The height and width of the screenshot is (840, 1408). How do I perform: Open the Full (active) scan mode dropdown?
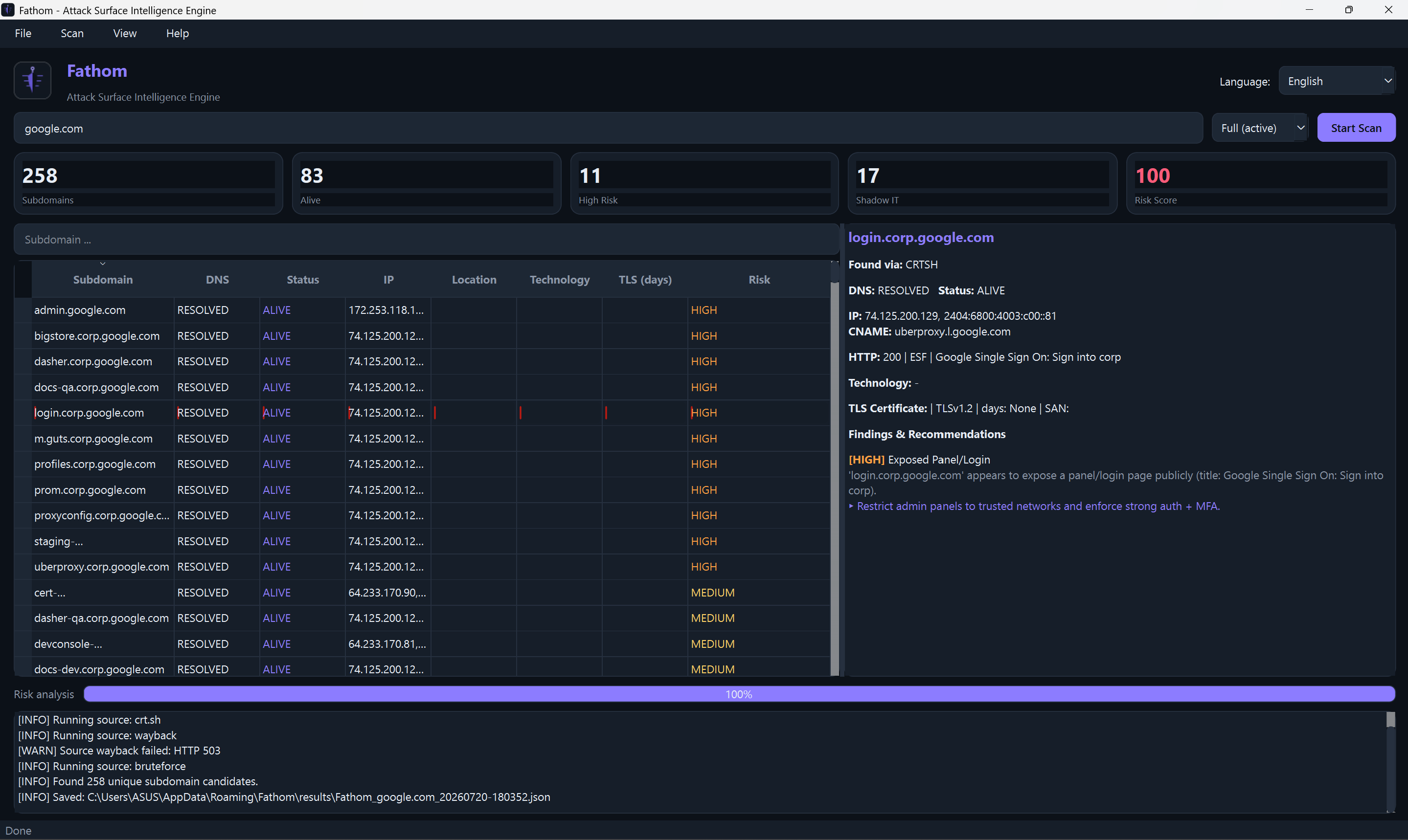(1260, 128)
